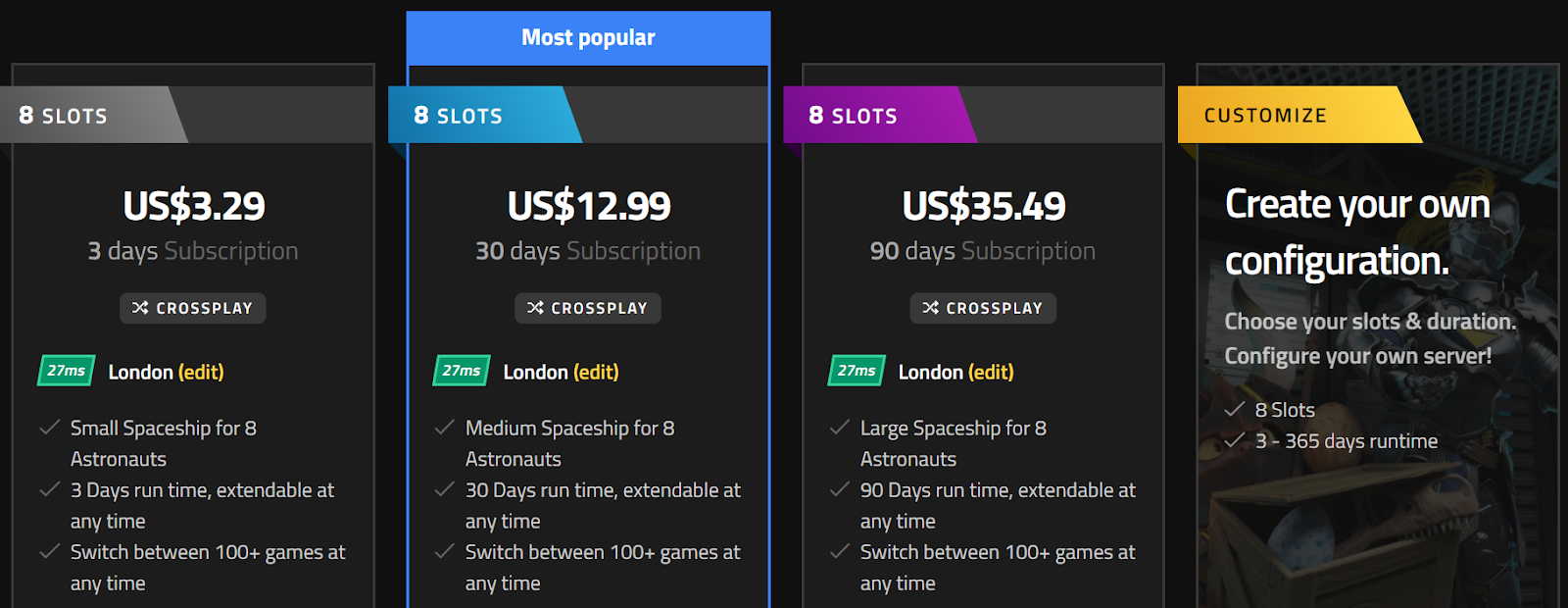Select the CROSSPLAY badge on the 30 days plan
The height and width of the screenshot is (608, 1568).
tap(588, 308)
